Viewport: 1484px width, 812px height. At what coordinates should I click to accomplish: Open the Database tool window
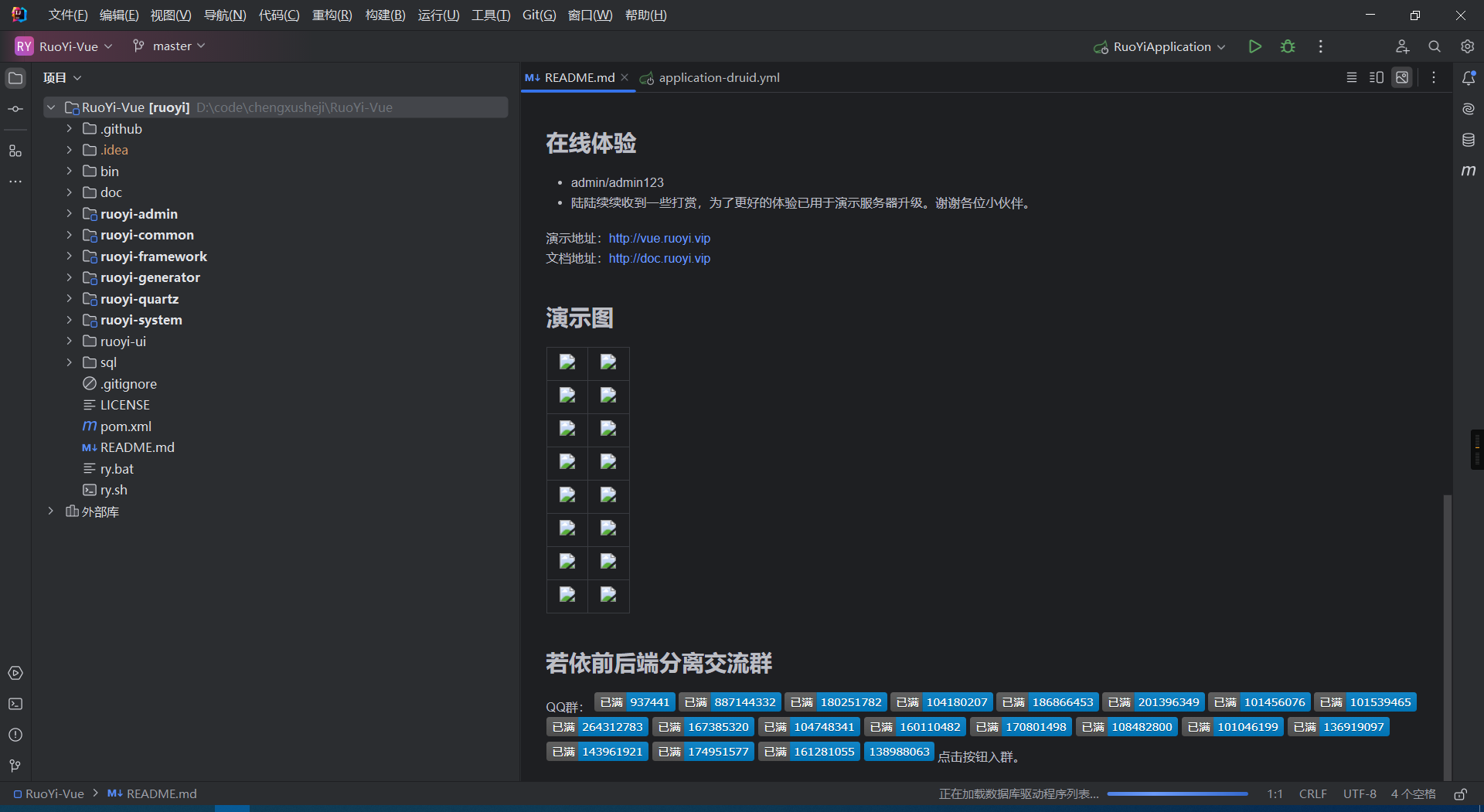tap(1469, 140)
